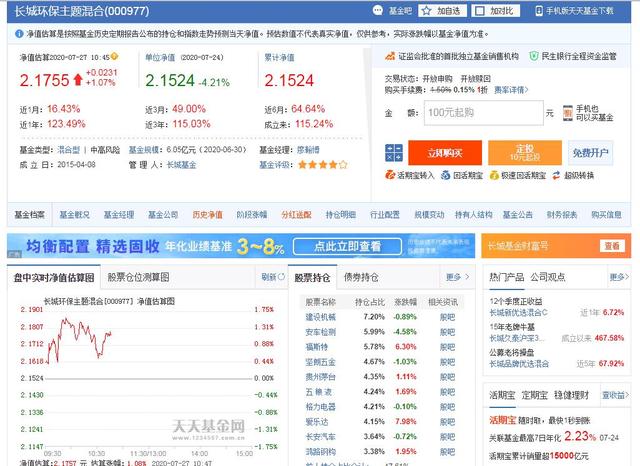Image resolution: width=640 pixels, height=466 pixels.
Task: Click the 立即购买 button
Action: coord(445,153)
